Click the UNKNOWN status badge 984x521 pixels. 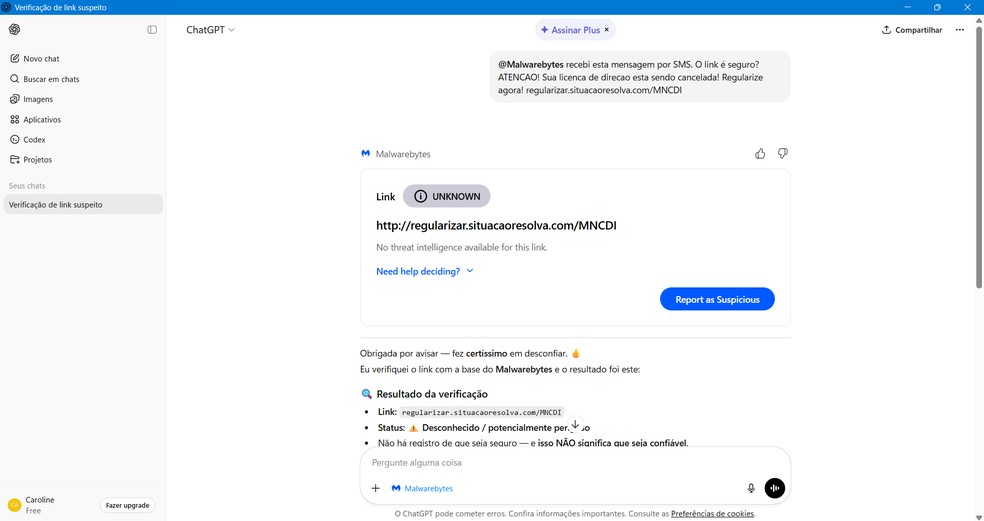pos(446,196)
